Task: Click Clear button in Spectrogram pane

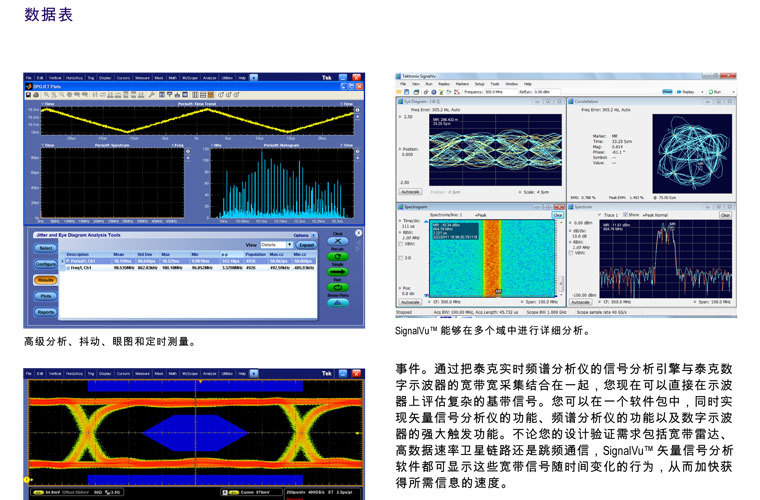Action: pyautogui.click(x=557, y=215)
